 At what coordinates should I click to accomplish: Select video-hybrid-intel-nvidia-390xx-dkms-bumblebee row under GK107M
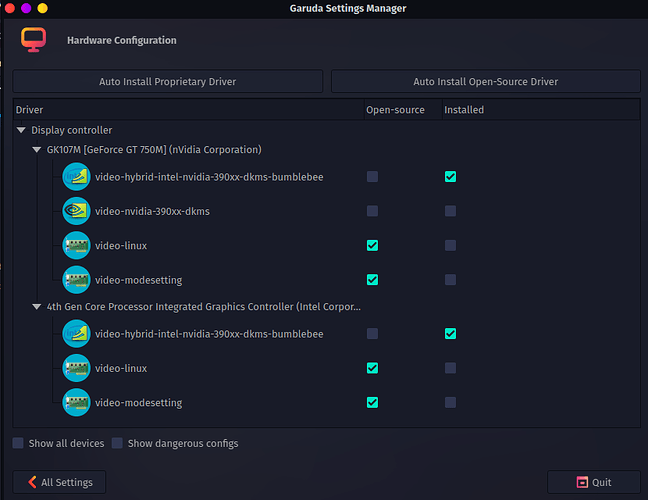click(x=327, y=177)
